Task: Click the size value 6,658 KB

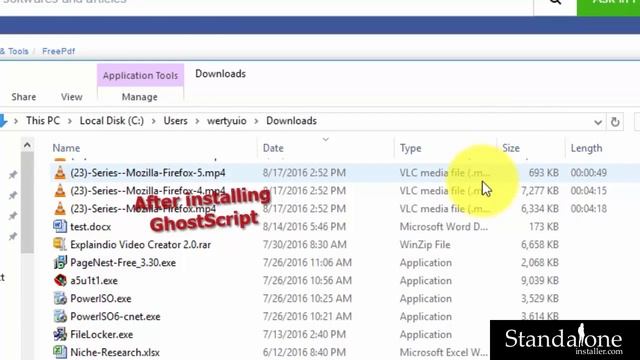Action: coord(540,244)
